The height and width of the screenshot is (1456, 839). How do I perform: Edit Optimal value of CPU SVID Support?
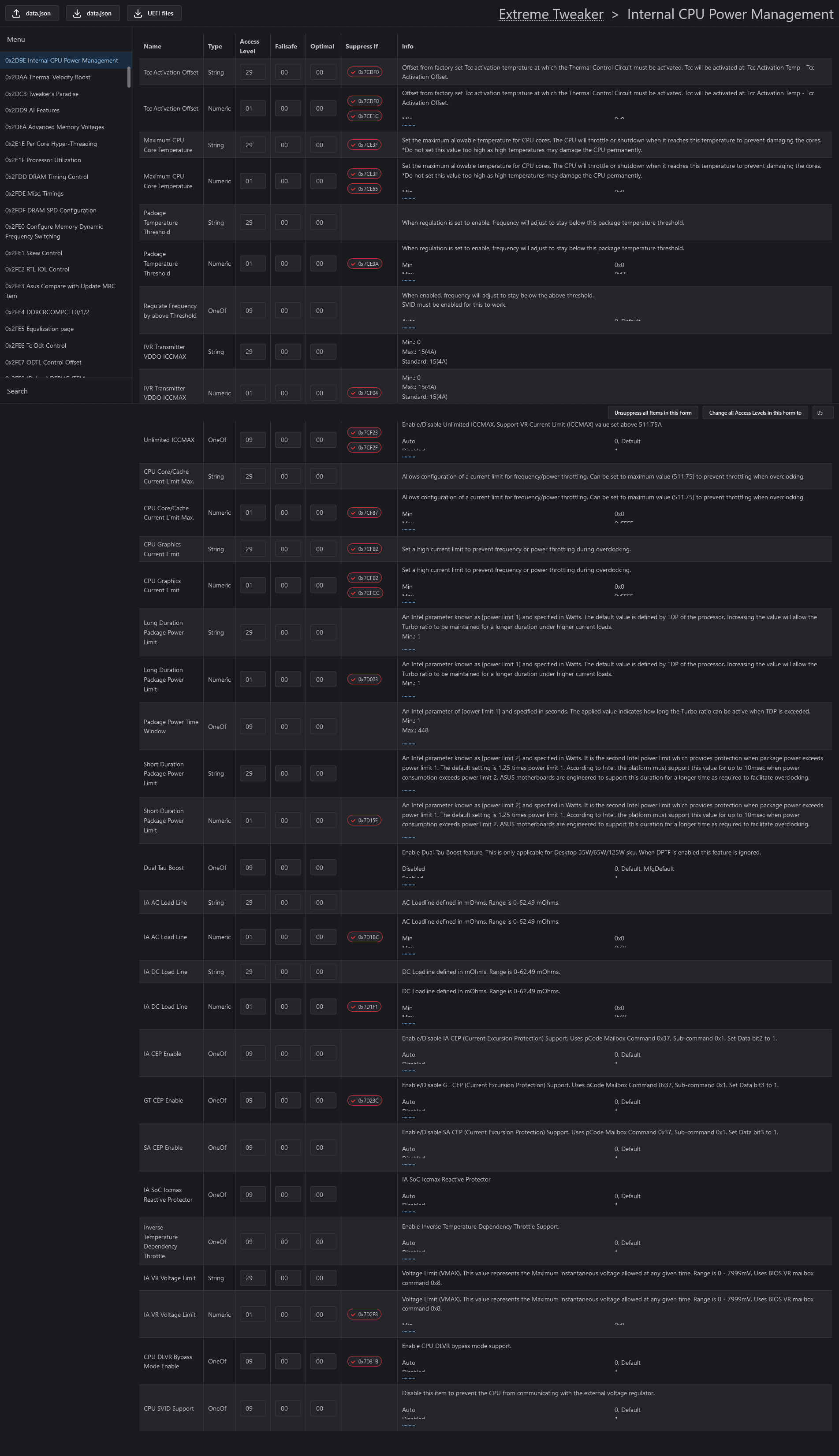323,1409
